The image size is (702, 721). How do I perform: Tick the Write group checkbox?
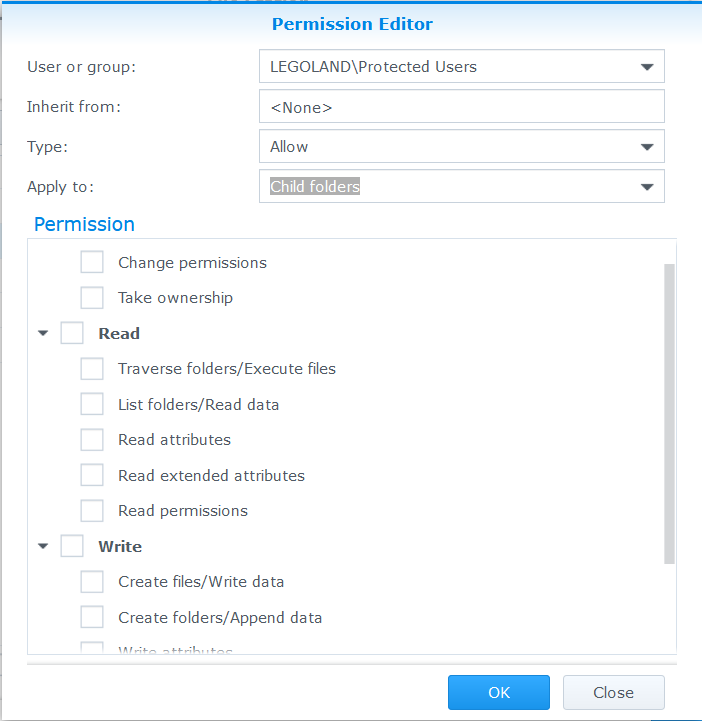pos(72,546)
